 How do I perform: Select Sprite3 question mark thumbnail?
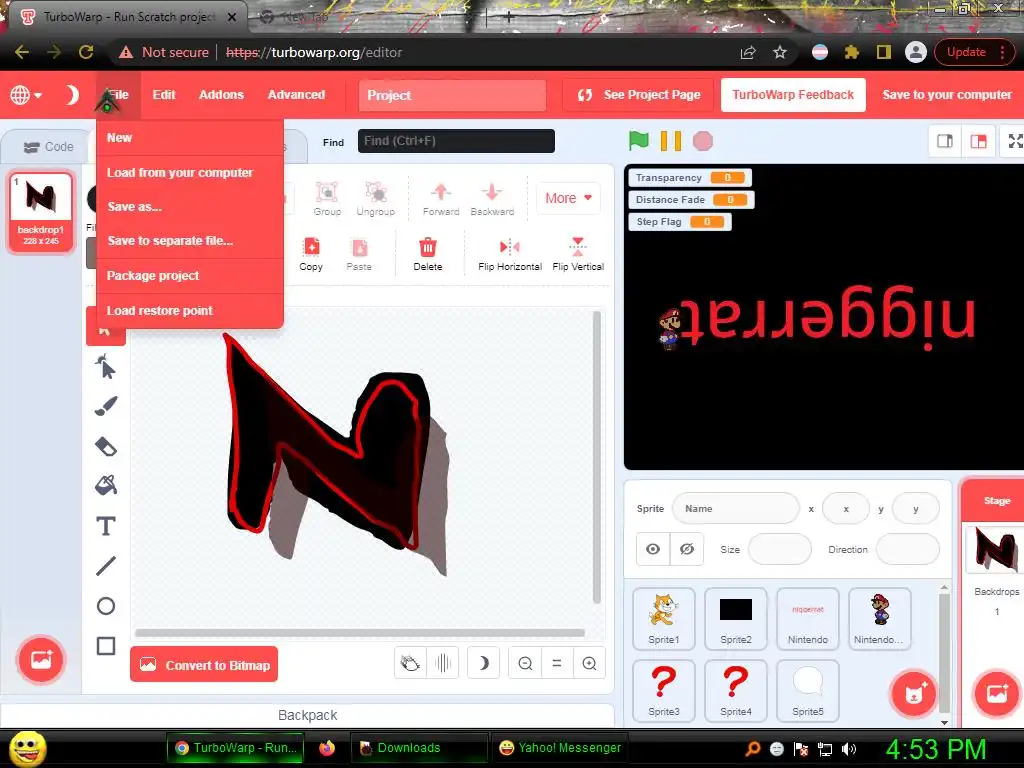pyautogui.click(x=664, y=690)
